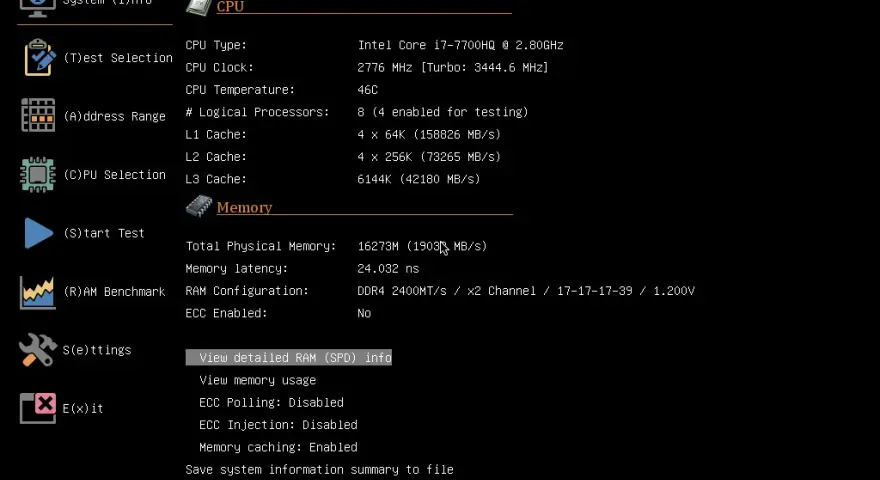The height and width of the screenshot is (480, 880).
Task: Open the (T)est Selection menu
Action: 118,58
